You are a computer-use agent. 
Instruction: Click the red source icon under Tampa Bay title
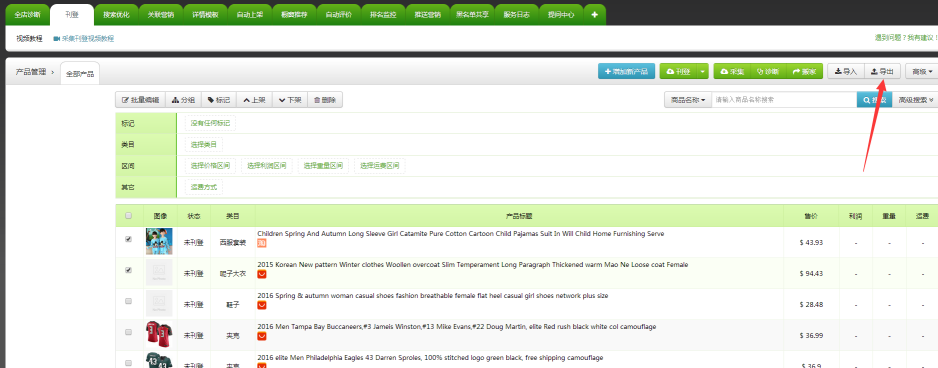[261, 336]
